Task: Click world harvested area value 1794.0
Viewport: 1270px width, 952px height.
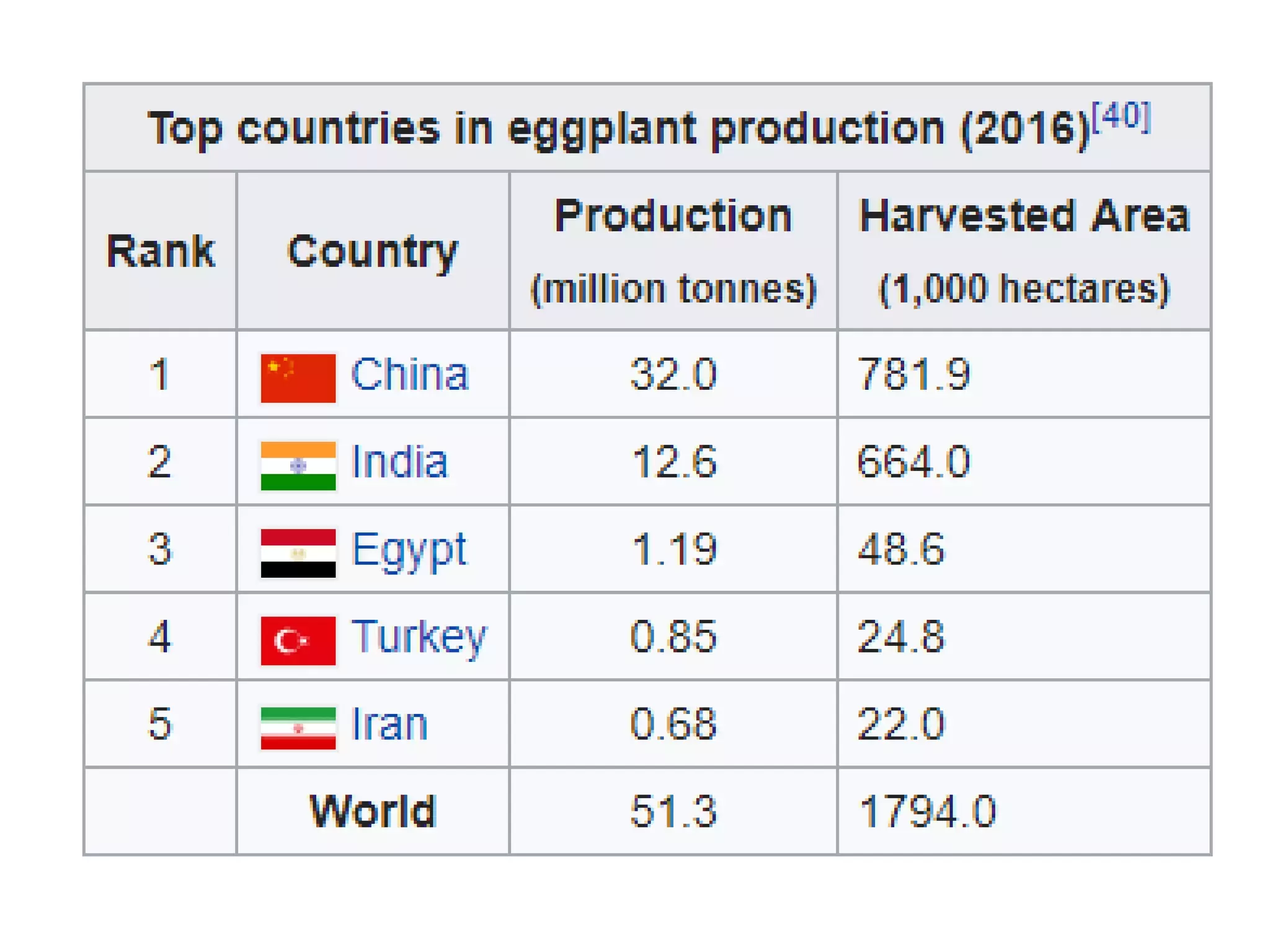Action: point(927,811)
